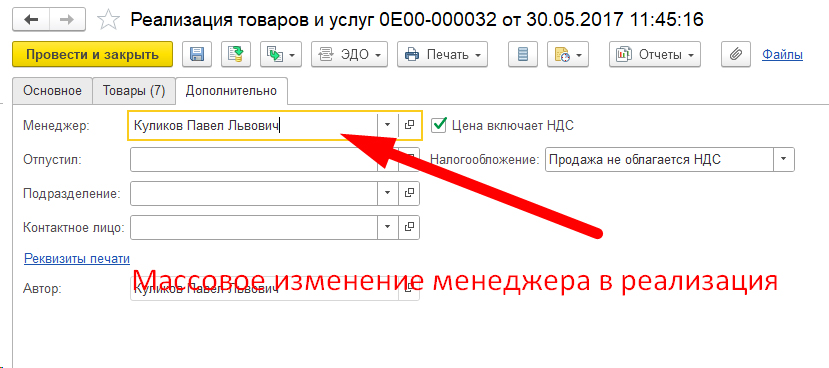Click into the Отпустил input field
This screenshot has width=829, height=368.
click(x=254, y=159)
